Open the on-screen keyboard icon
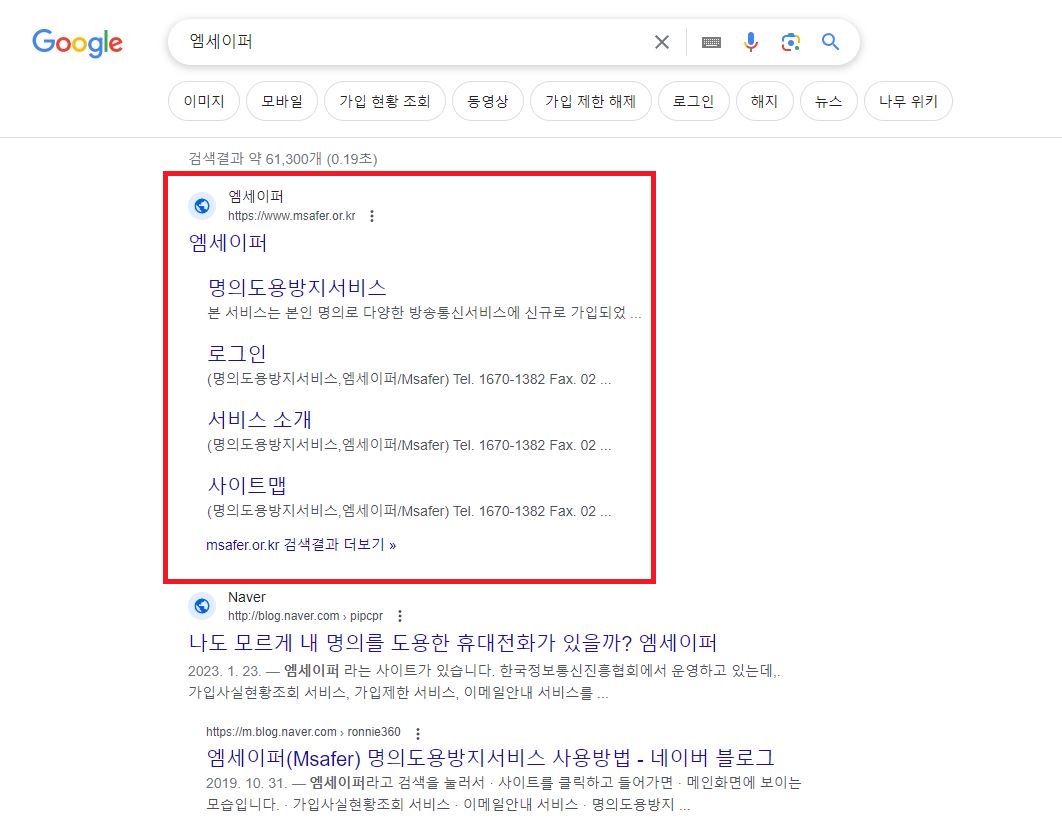This screenshot has height=833, width=1062. coord(711,42)
